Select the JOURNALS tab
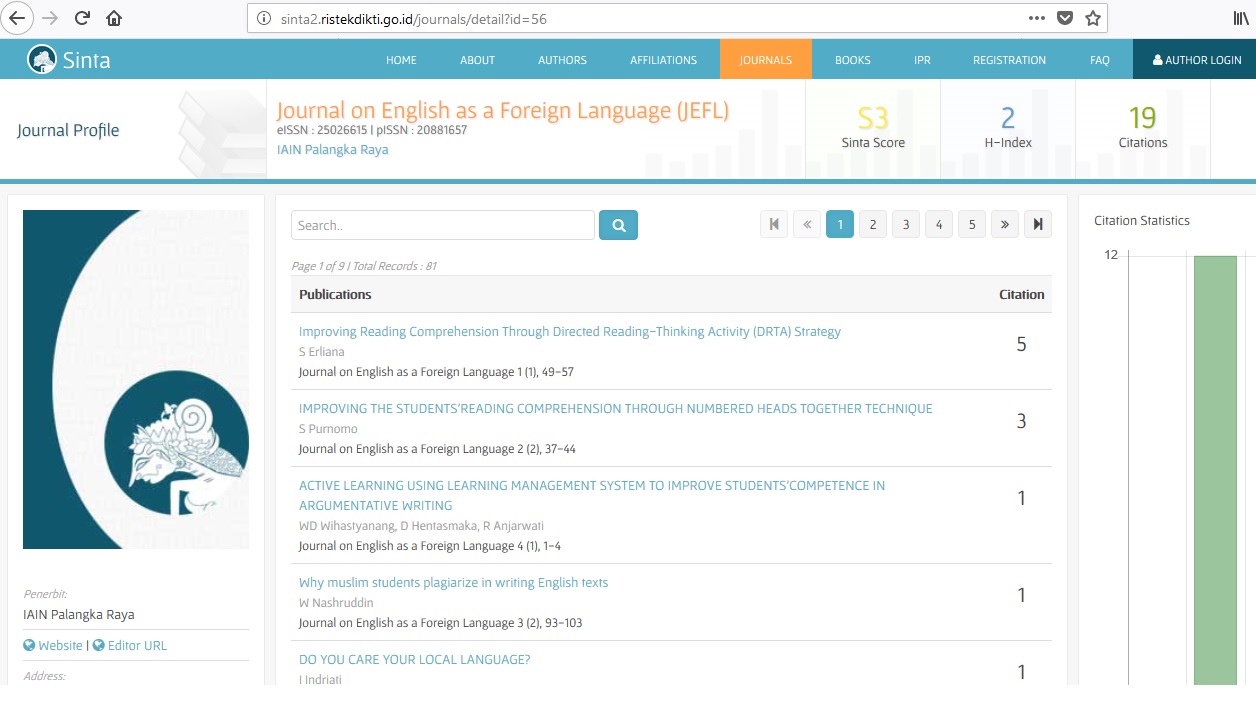 click(x=766, y=60)
